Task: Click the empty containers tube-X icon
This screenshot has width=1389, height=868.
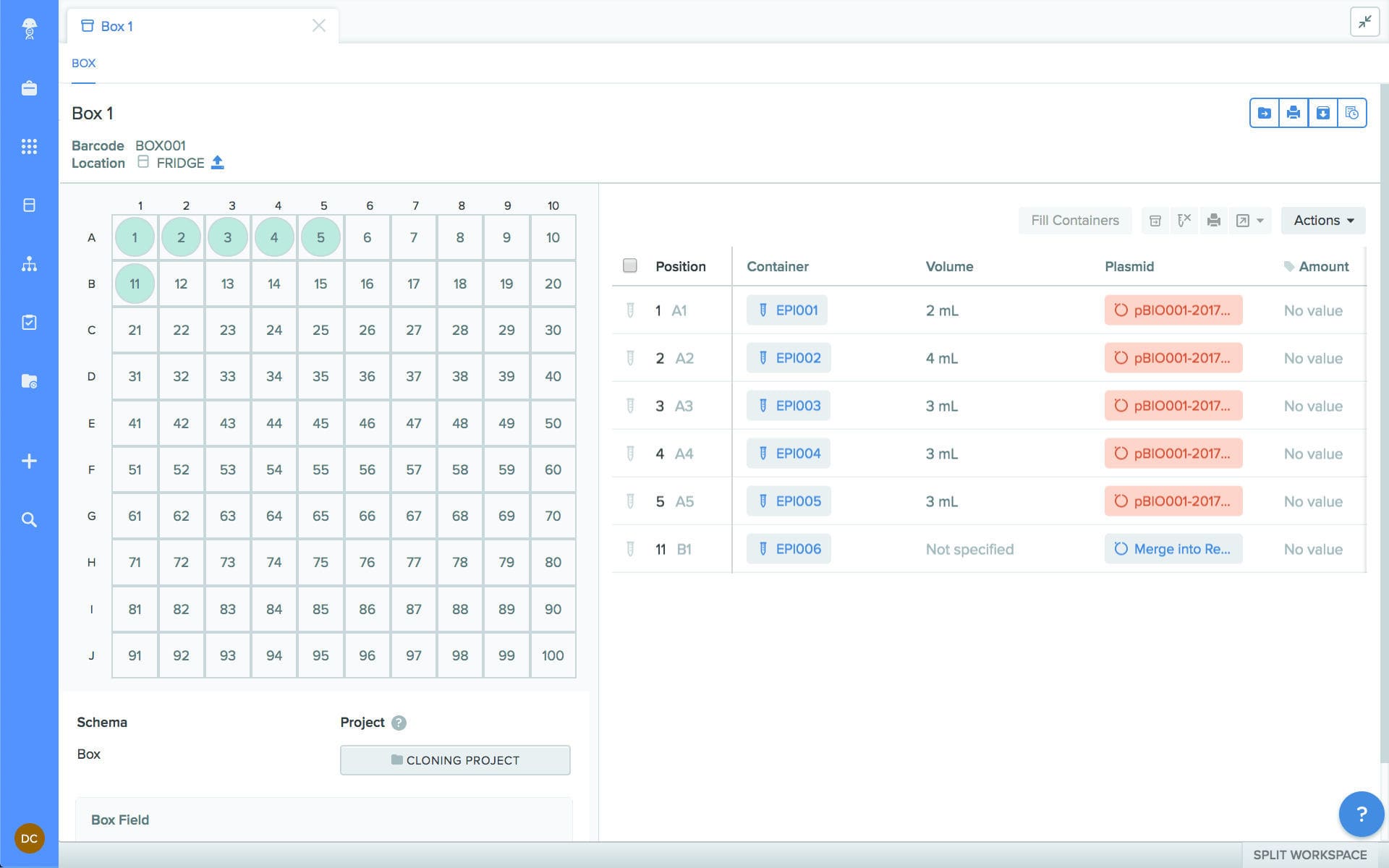Action: 1184,221
